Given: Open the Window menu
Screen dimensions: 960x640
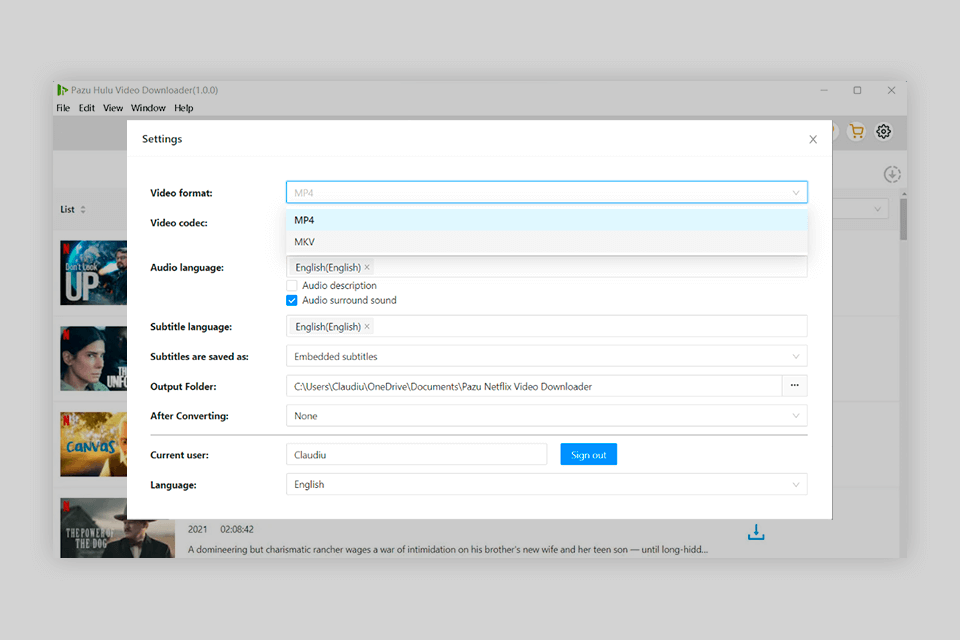Looking at the screenshot, I should (148, 108).
